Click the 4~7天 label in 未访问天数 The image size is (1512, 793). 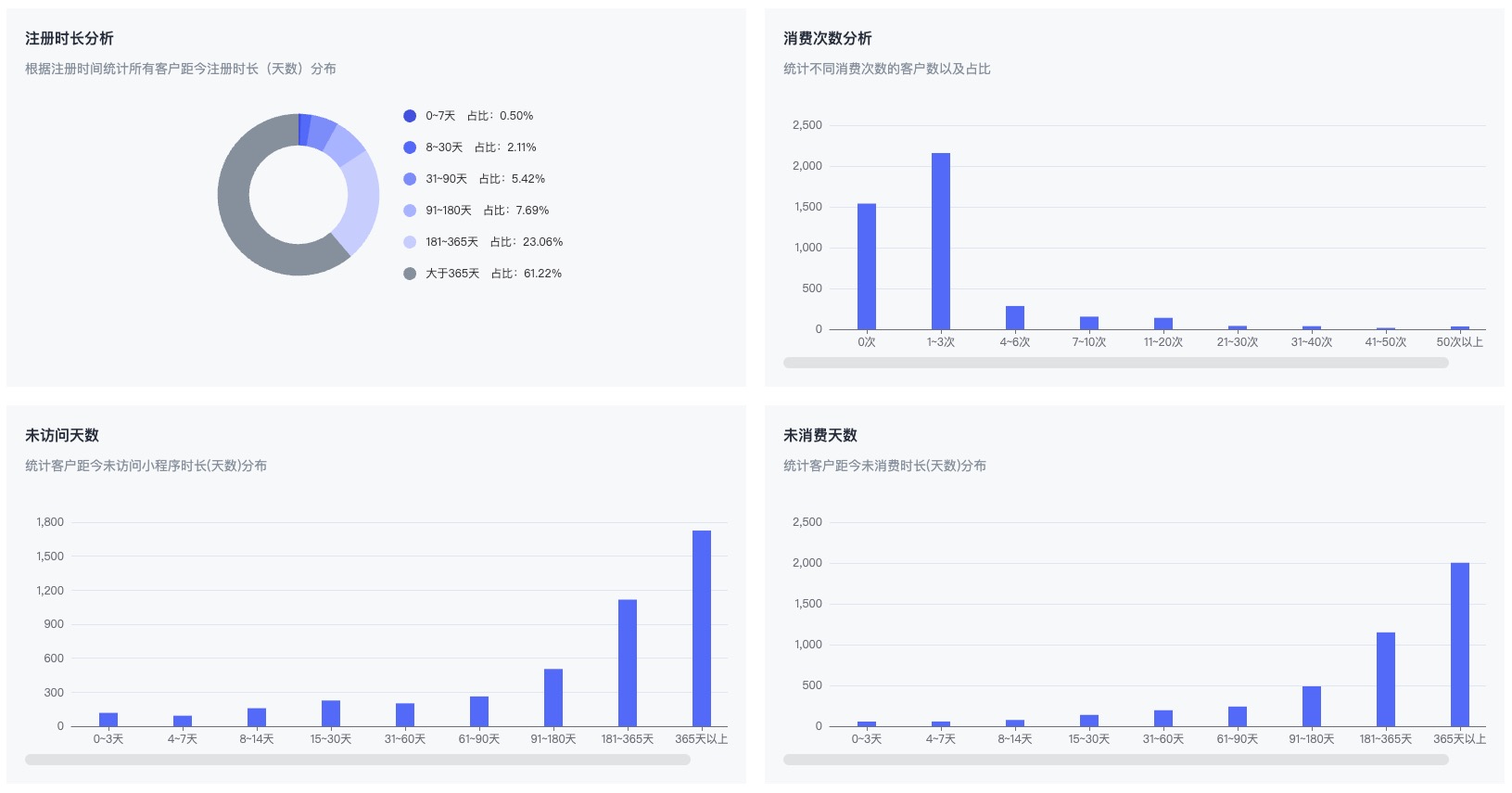pyautogui.click(x=183, y=739)
